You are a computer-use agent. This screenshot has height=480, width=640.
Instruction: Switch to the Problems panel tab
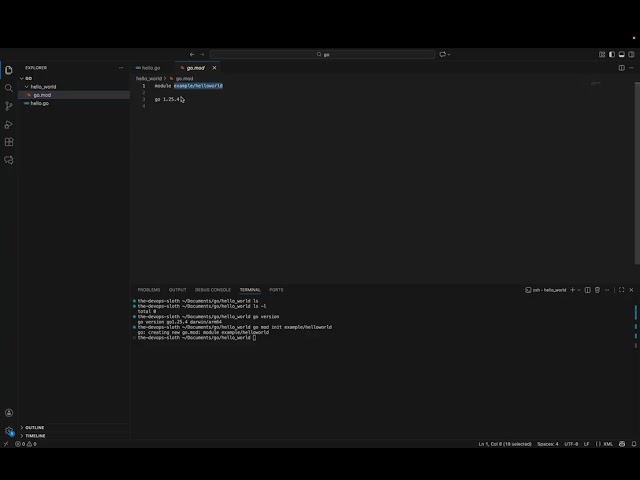point(149,290)
